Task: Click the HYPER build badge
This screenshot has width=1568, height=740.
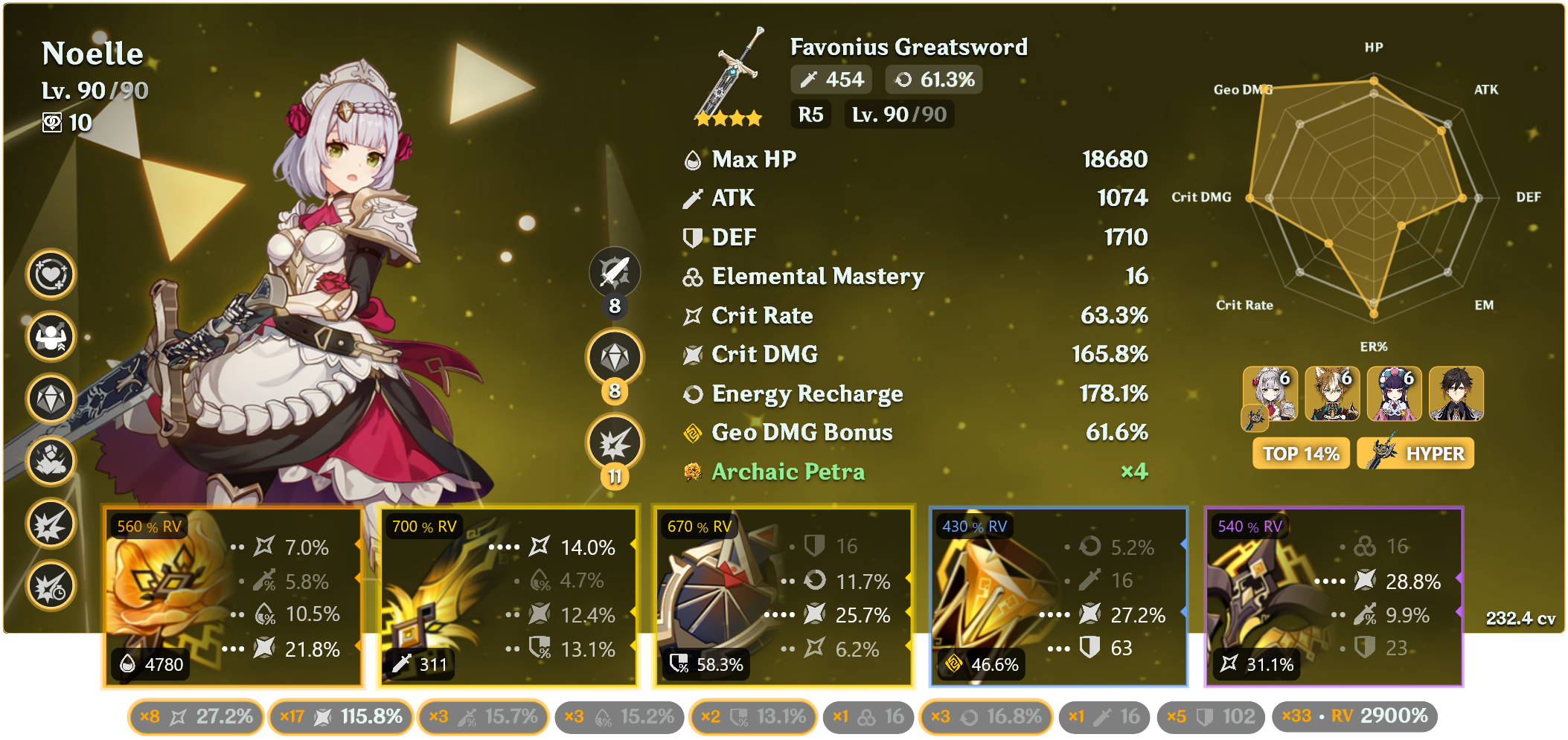Action: 1415,454
